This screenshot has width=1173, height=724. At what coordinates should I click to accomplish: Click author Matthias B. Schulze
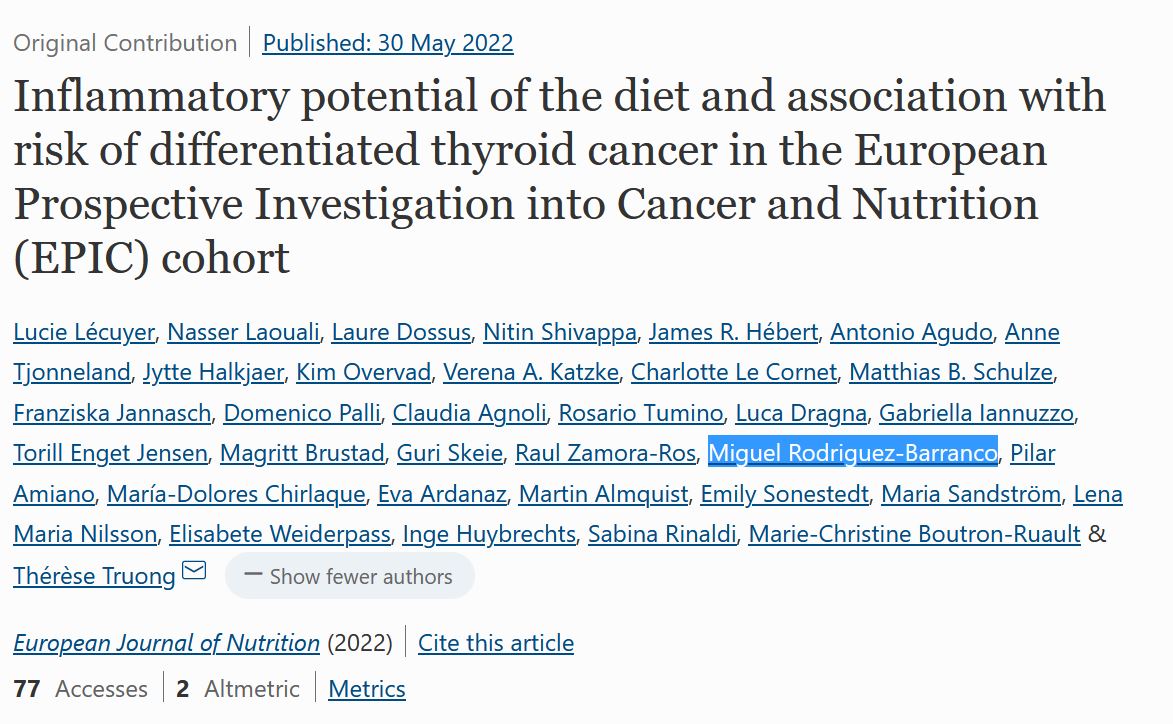(x=950, y=372)
